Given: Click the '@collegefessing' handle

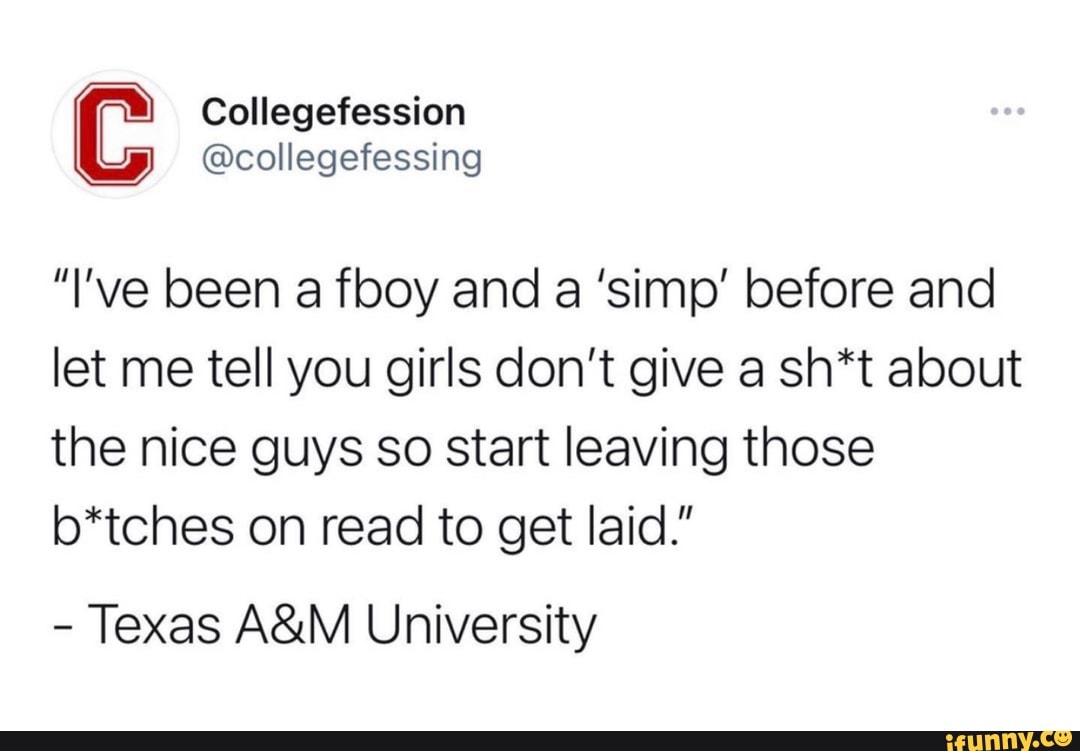Looking at the screenshot, I should [340, 157].
